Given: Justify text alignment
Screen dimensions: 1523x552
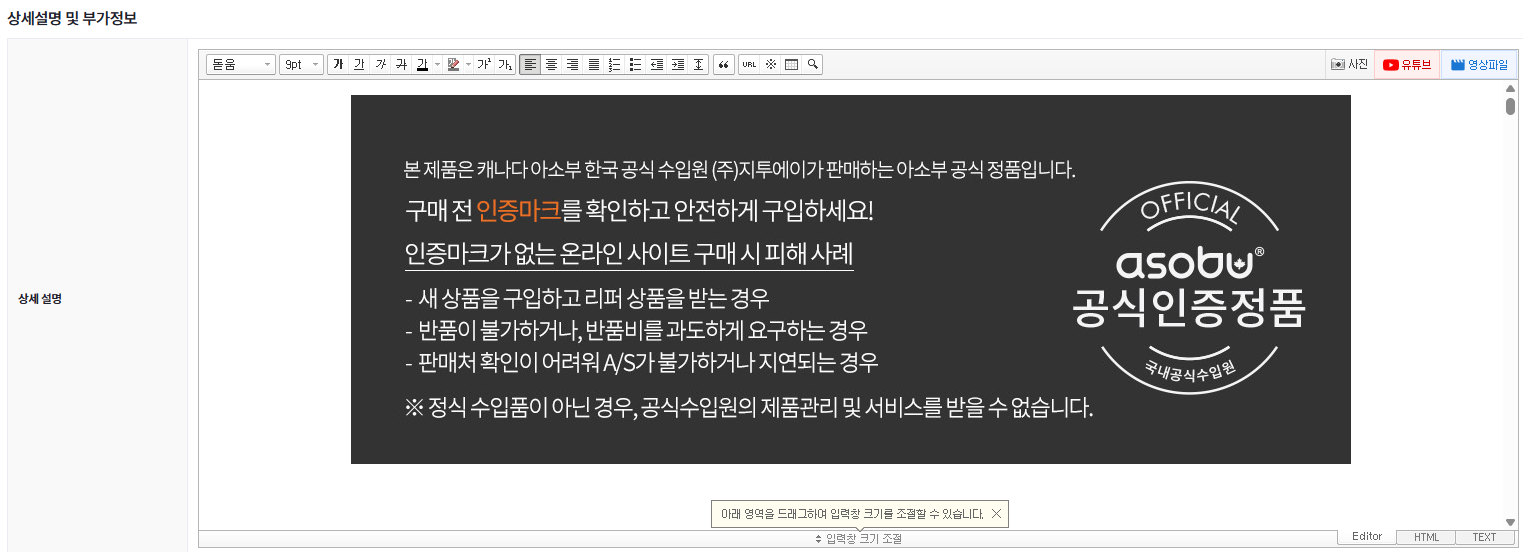Looking at the screenshot, I should coord(593,64).
